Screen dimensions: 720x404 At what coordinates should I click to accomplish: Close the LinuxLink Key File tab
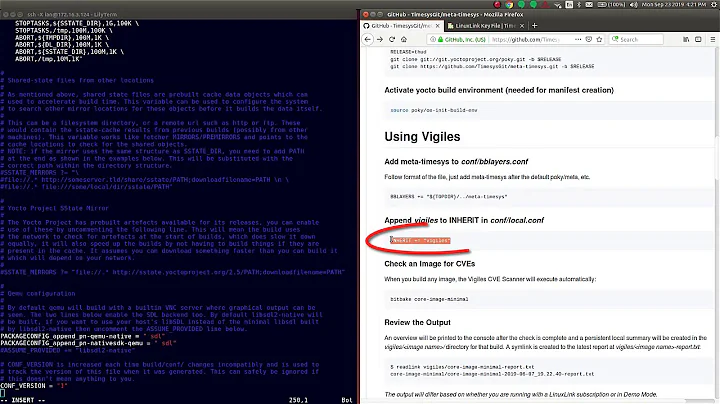coord(522,26)
